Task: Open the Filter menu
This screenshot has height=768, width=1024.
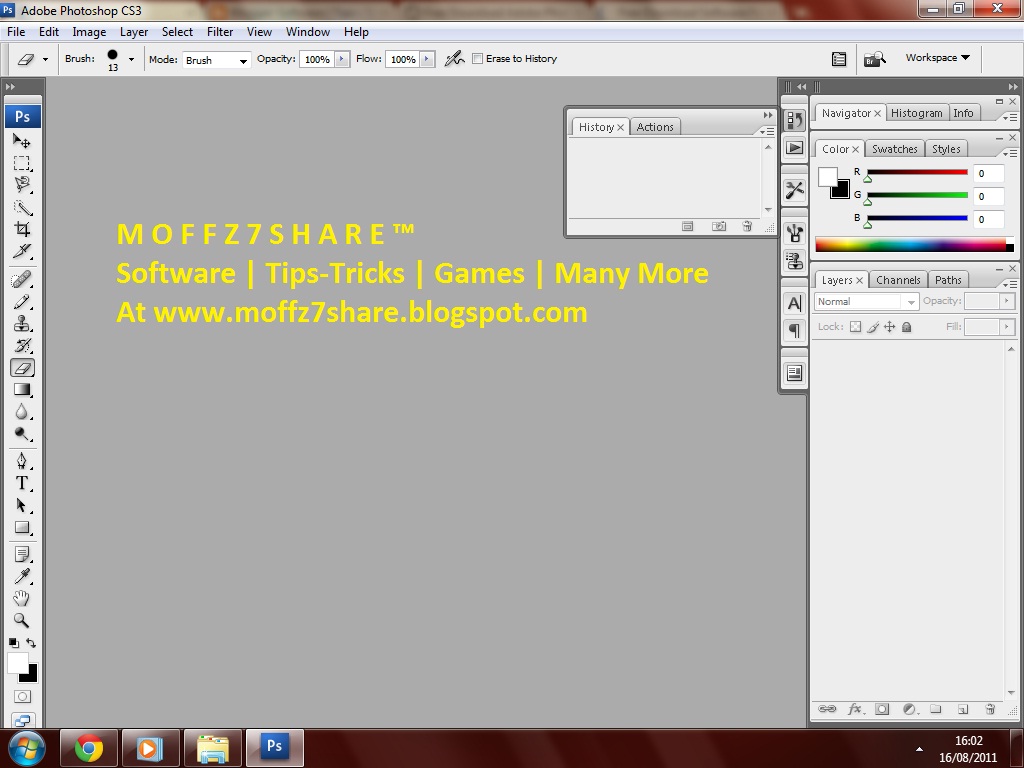Action: tap(219, 31)
